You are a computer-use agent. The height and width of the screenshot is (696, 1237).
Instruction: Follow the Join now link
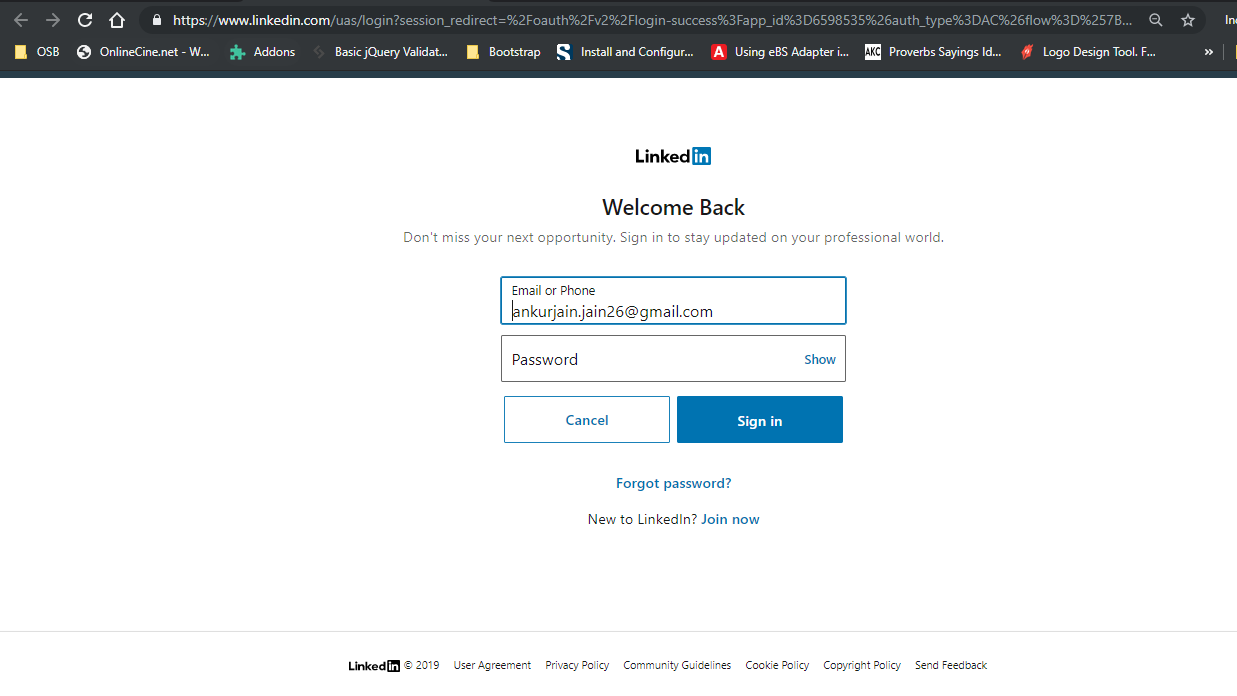coord(730,519)
